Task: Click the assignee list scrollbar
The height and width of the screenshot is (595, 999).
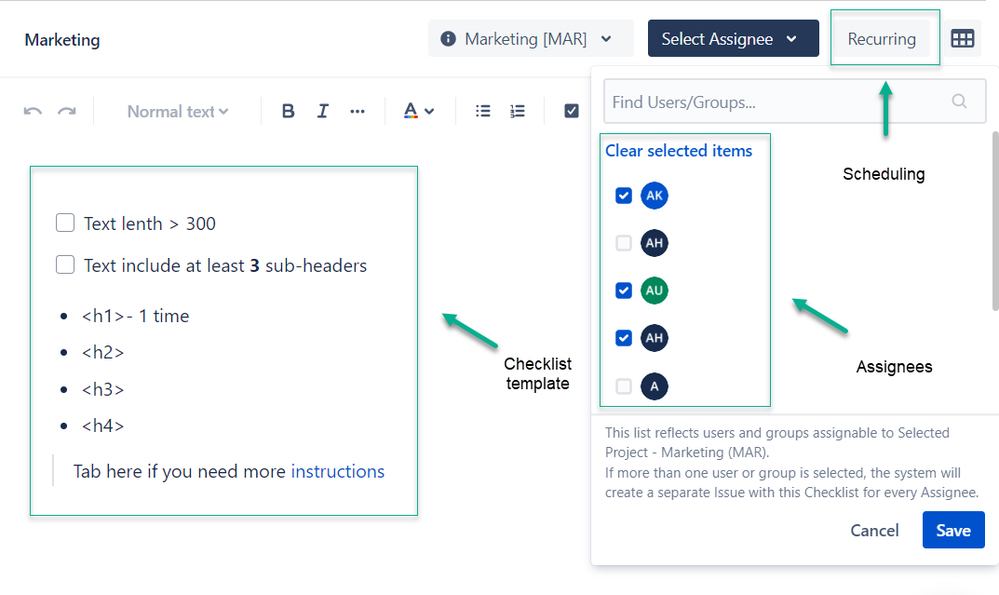Action: [995, 220]
